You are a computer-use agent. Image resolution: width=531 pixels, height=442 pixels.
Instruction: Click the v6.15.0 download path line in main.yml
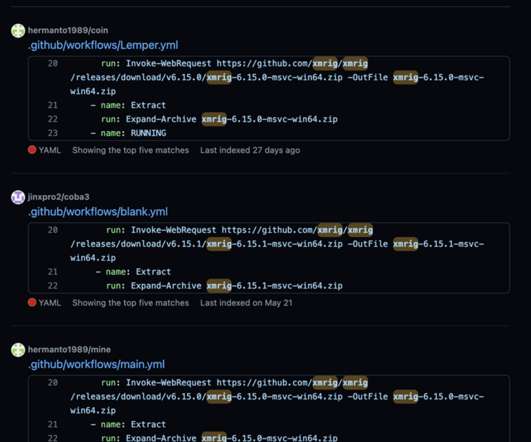(277, 396)
